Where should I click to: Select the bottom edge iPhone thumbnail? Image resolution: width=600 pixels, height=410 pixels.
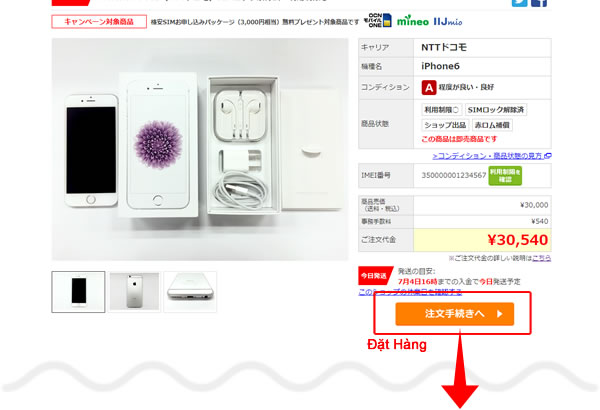190,292
